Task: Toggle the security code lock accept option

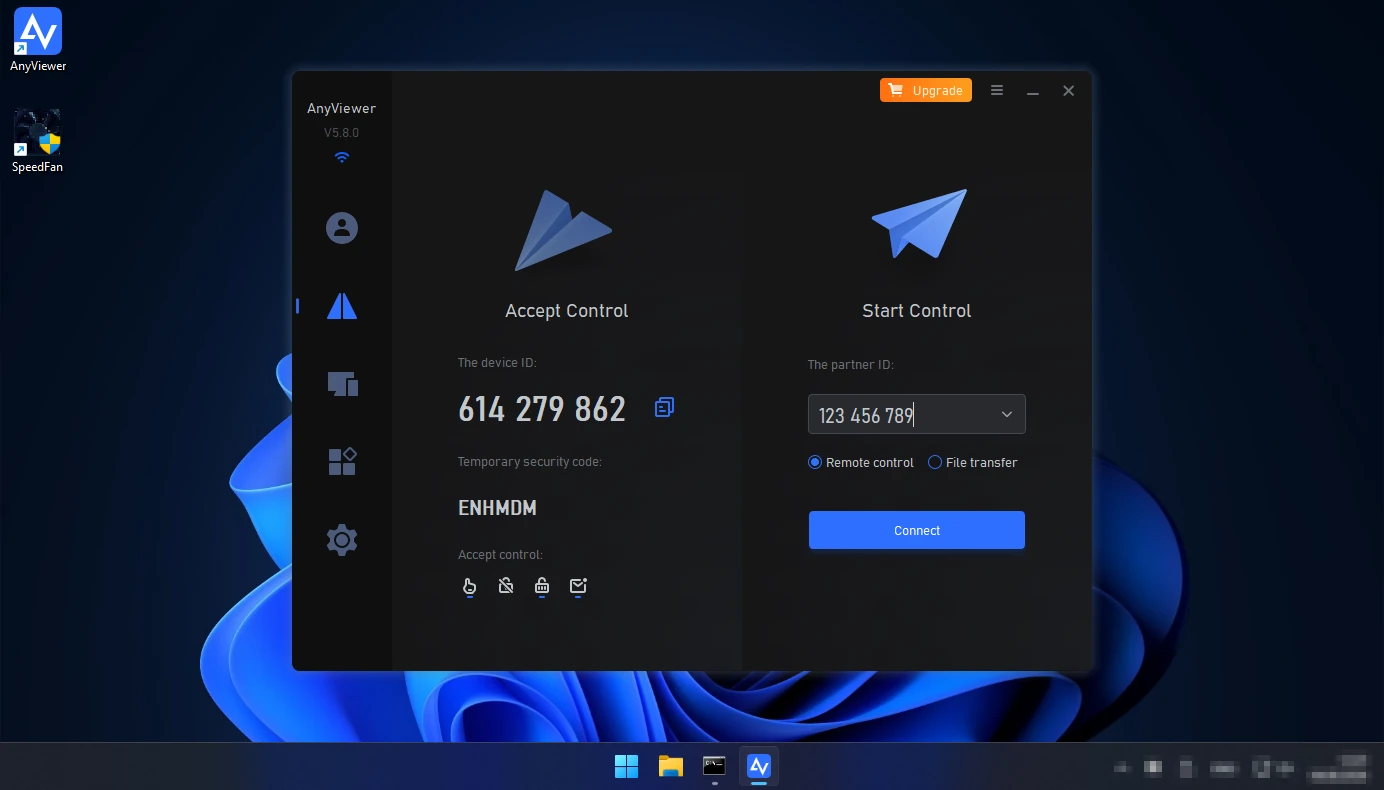Action: pos(542,587)
